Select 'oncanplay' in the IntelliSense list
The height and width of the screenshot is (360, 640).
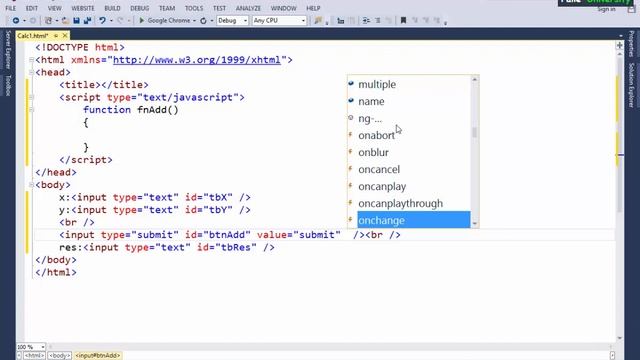pos(409,186)
